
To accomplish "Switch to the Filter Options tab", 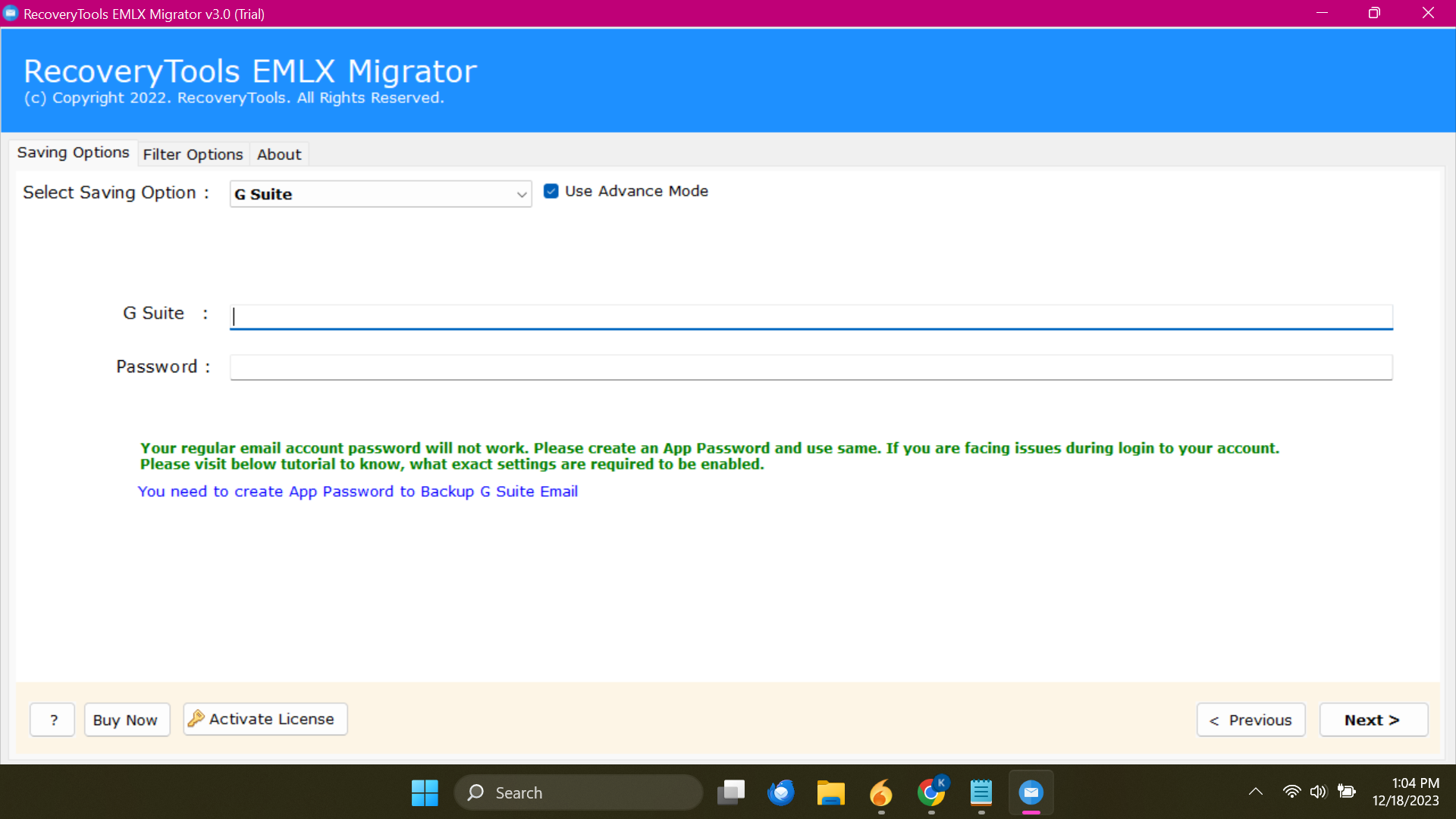I will pos(193,155).
